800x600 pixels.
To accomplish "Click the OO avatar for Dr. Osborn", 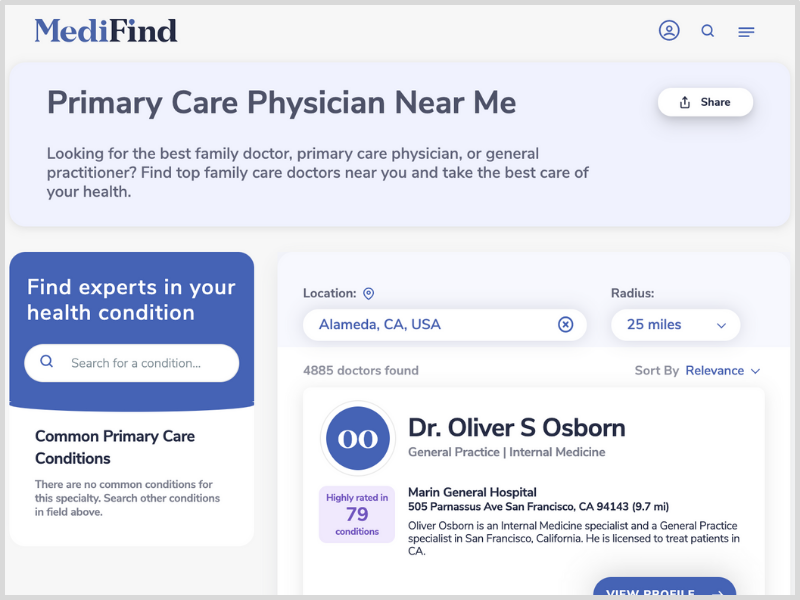I will point(358,438).
